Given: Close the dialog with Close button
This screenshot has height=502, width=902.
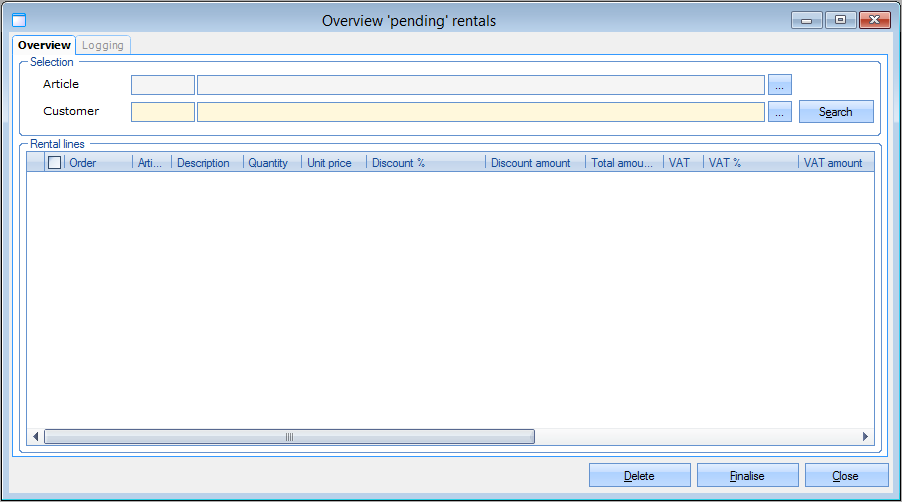Looking at the screenshot, I should click(846, 476).
